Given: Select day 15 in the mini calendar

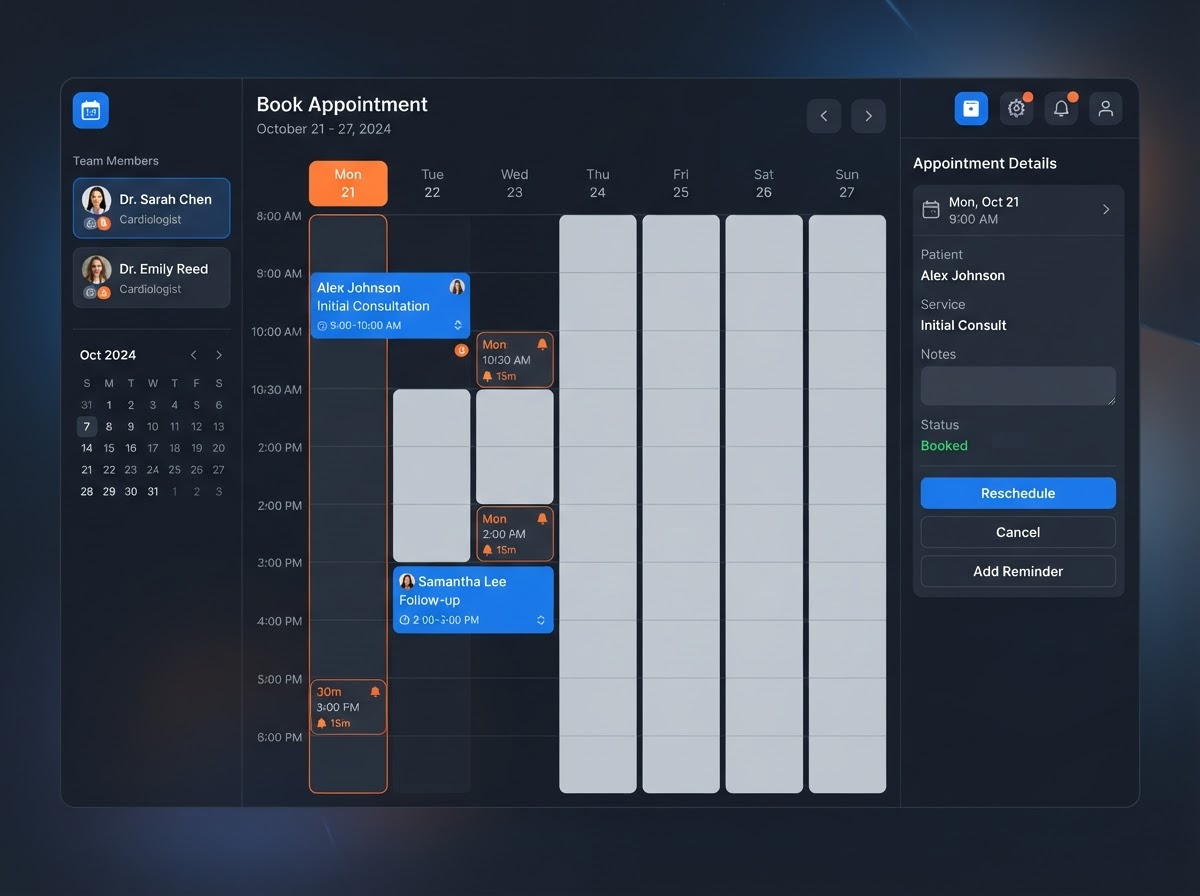Looking at the screenshot, I should click(x=109, y=448).
